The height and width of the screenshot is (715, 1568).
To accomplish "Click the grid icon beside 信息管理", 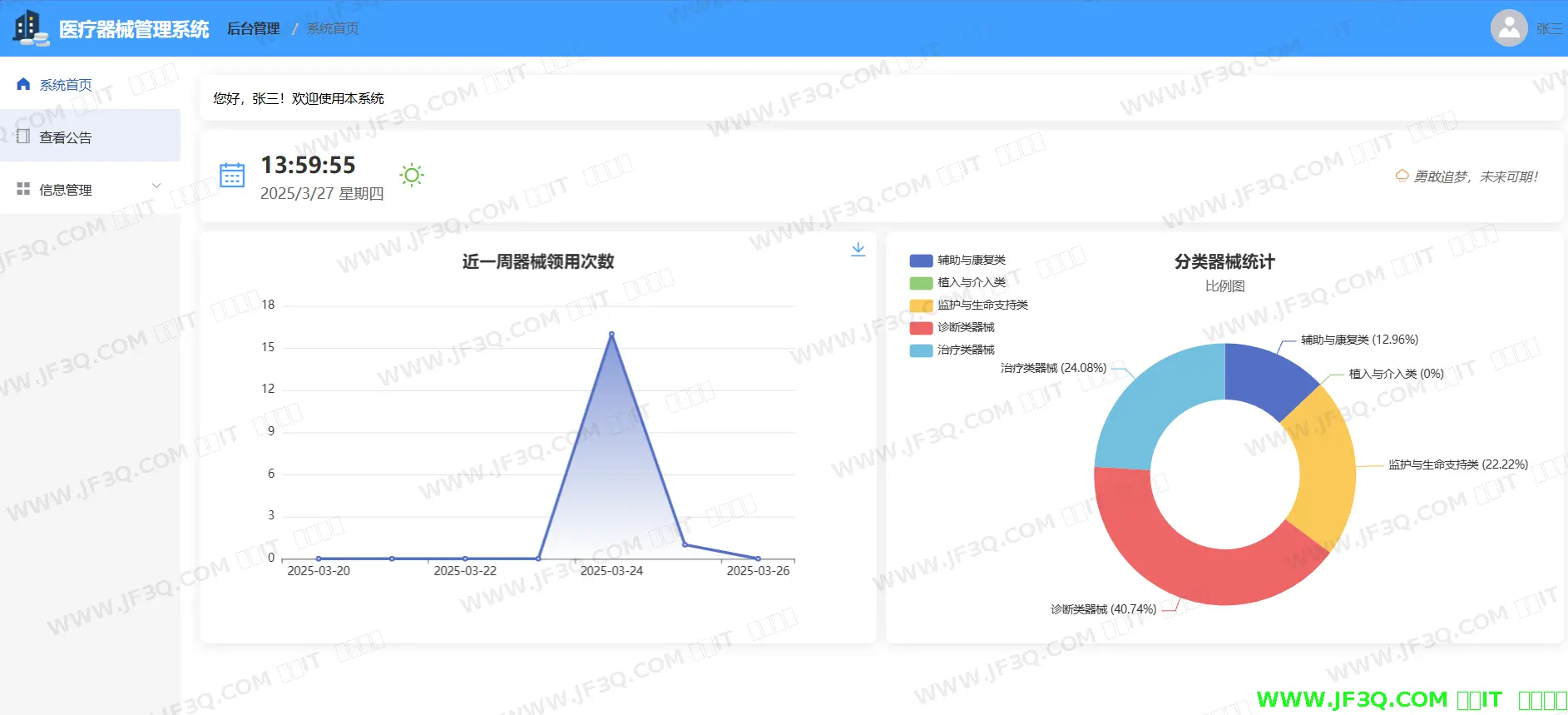I will pos(23,189).
